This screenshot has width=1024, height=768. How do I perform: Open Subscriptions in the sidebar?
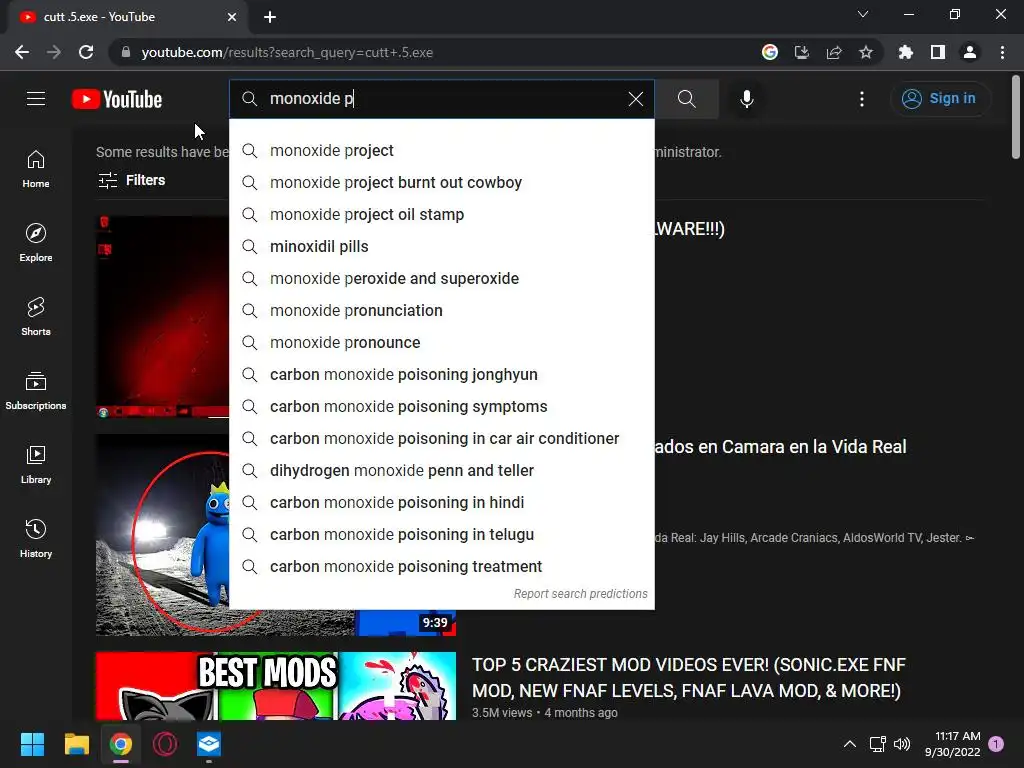coord(36,391)
